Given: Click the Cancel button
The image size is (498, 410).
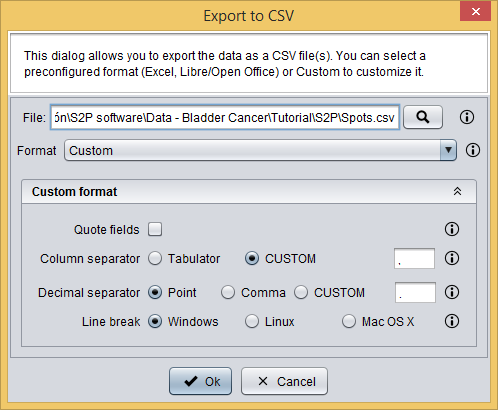Looking at the screenshot, I should tap(284, 381).
